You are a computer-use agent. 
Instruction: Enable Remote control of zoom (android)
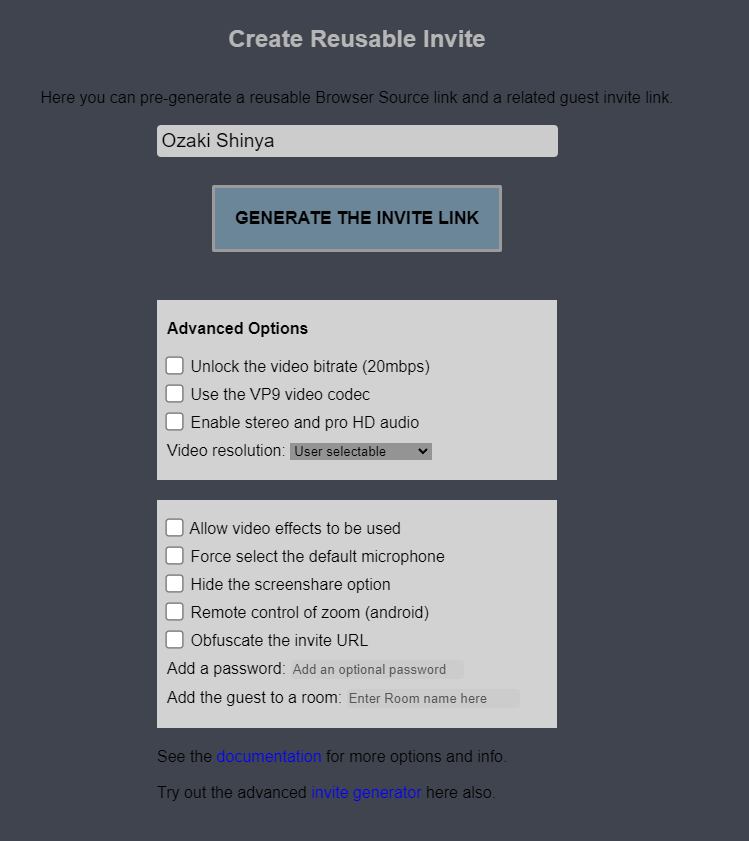[175, 612]
